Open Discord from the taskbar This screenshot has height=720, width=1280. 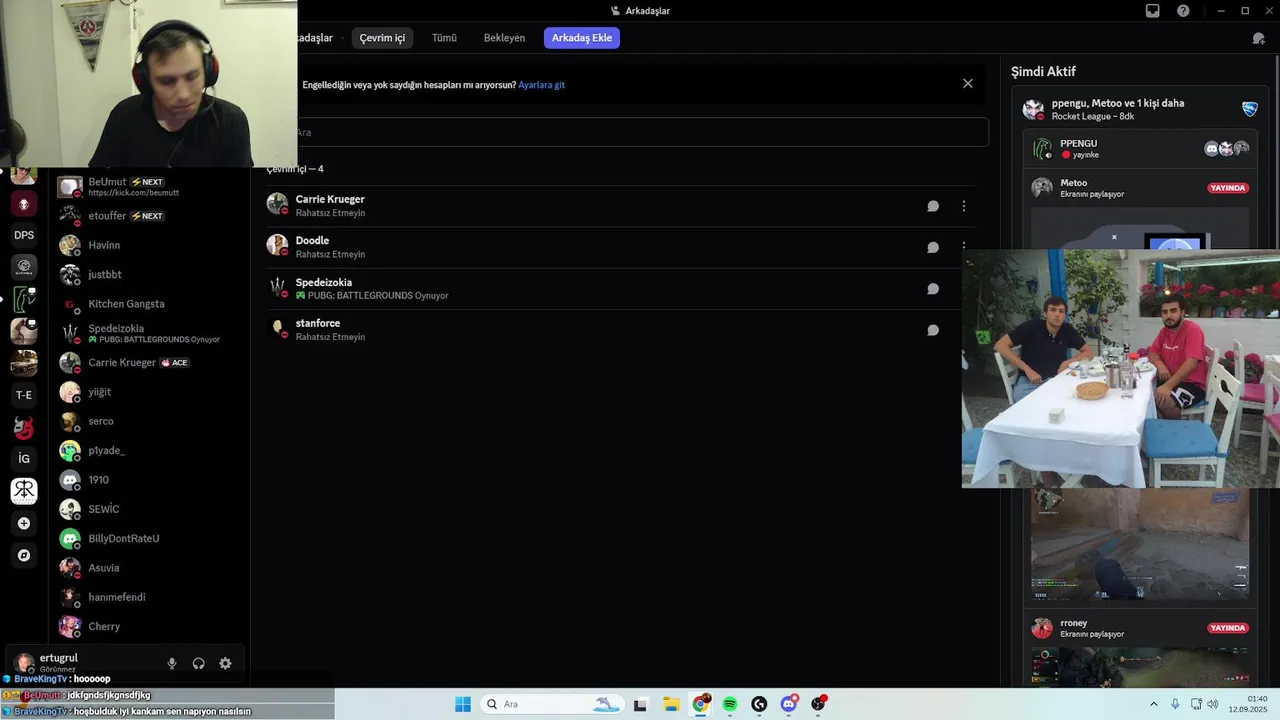[789, 704]
